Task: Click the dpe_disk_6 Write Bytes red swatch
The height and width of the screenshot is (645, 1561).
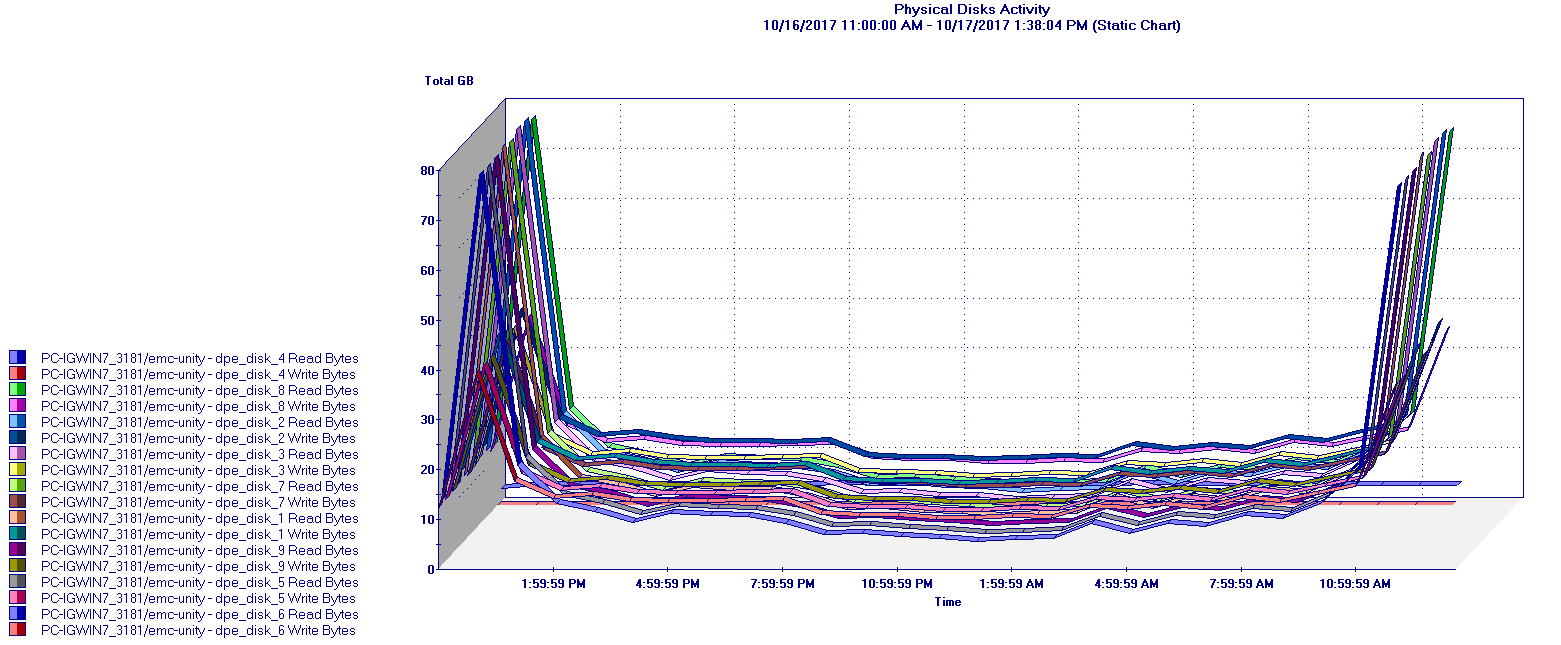Action: (17, 630)
